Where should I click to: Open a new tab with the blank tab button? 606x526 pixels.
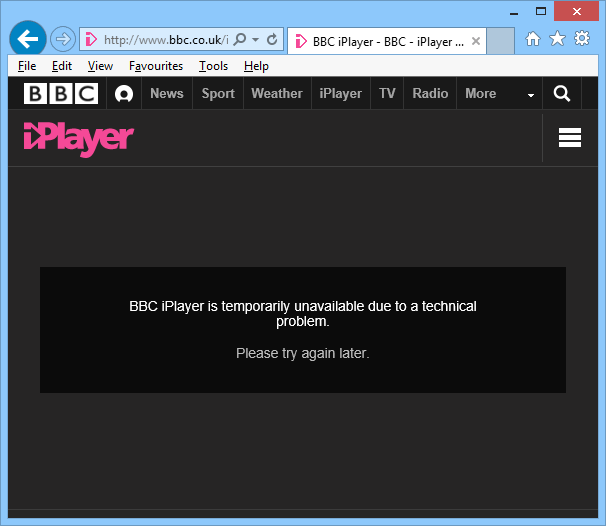[x=500, y=41]
